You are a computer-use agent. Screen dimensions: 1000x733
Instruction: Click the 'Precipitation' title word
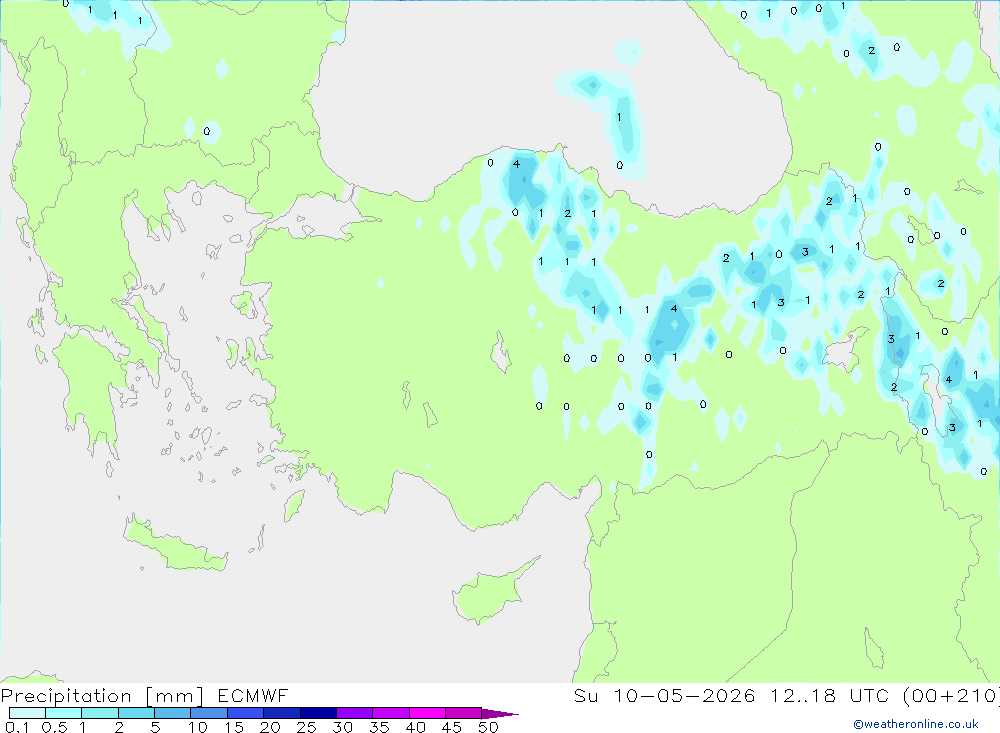[66, 696]
